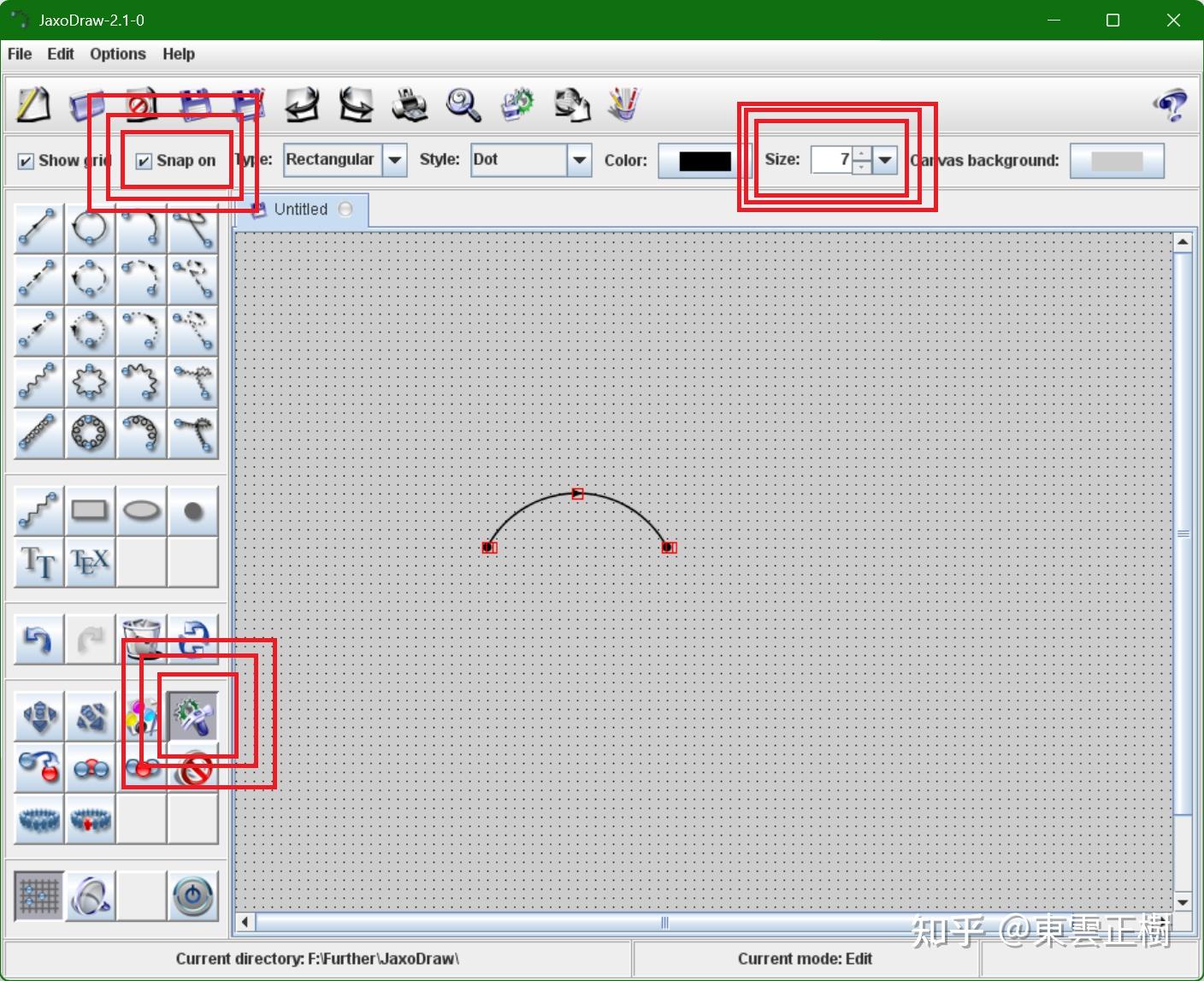Select the photon arc tool
This screenshot has height=981, width=1204.
coord(141,382)
